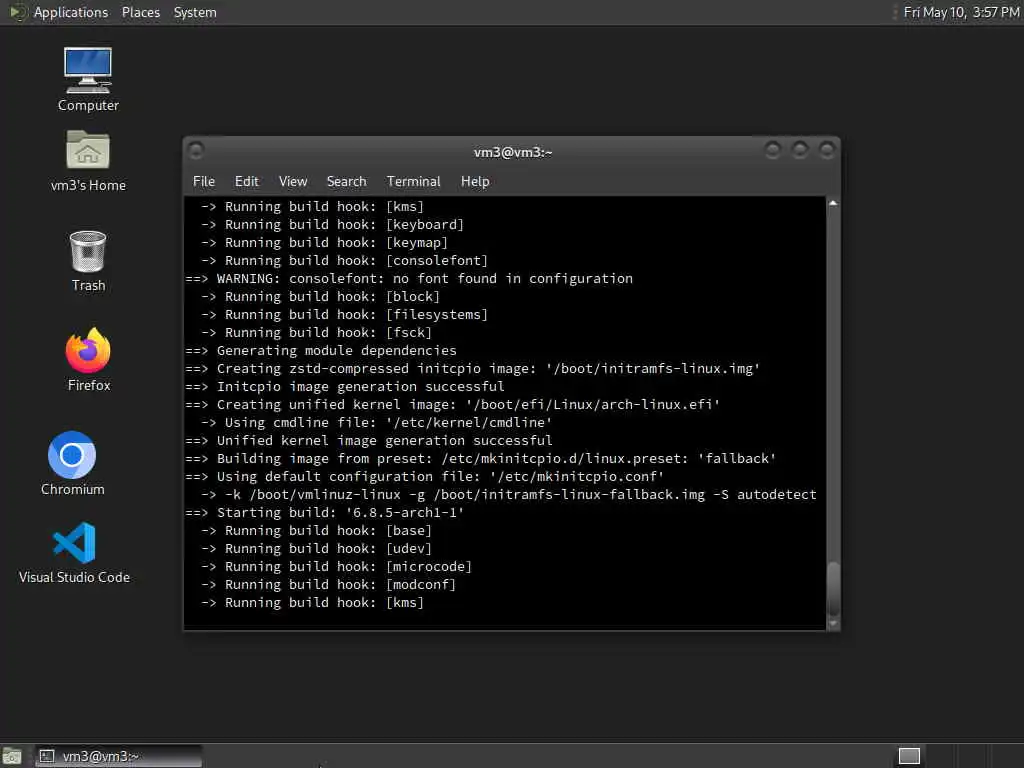Click 'Initcpio image generation successful' line

(345, 387)
